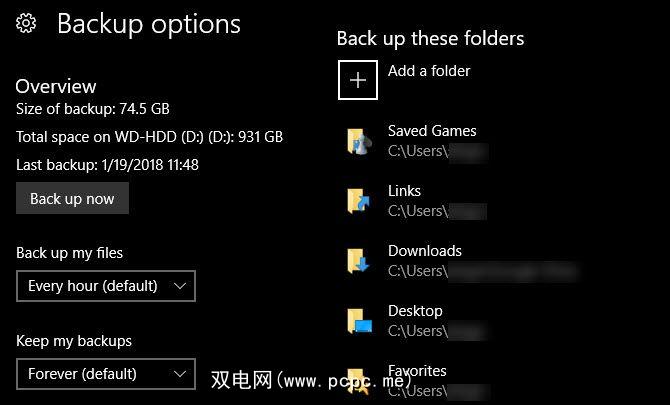The height and width of the screenshot is (405, 670).
Task: Expand the Forever dropdown chevron
Action: click(x=180, y=374)
